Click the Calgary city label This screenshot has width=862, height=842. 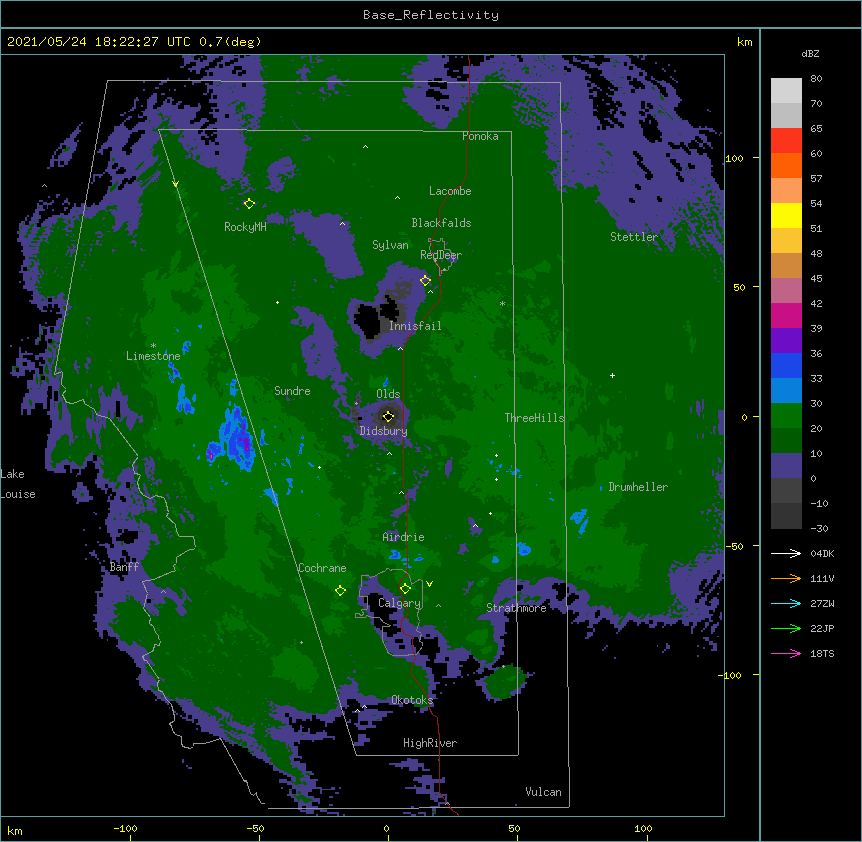coord(400,603)
